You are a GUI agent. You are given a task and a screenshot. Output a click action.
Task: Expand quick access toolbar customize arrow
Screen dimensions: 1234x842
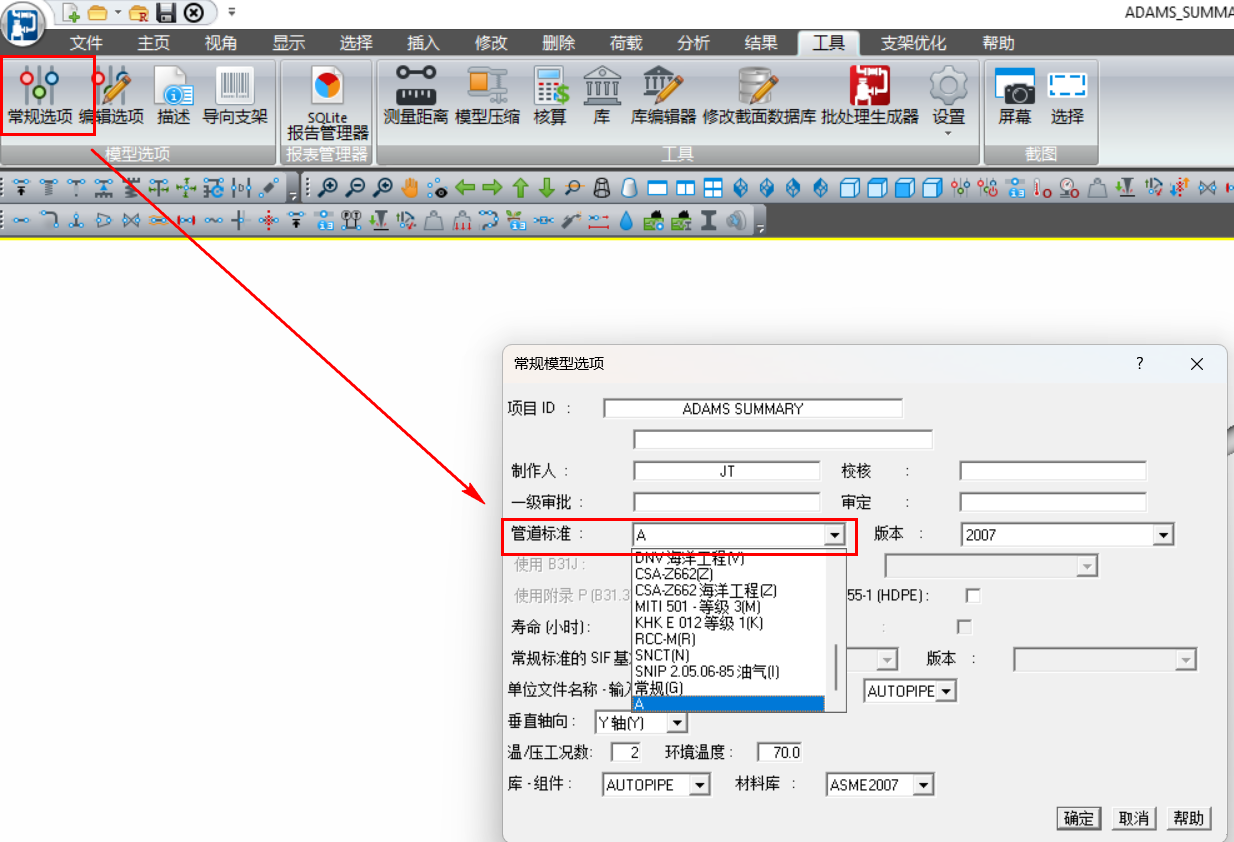232,13
